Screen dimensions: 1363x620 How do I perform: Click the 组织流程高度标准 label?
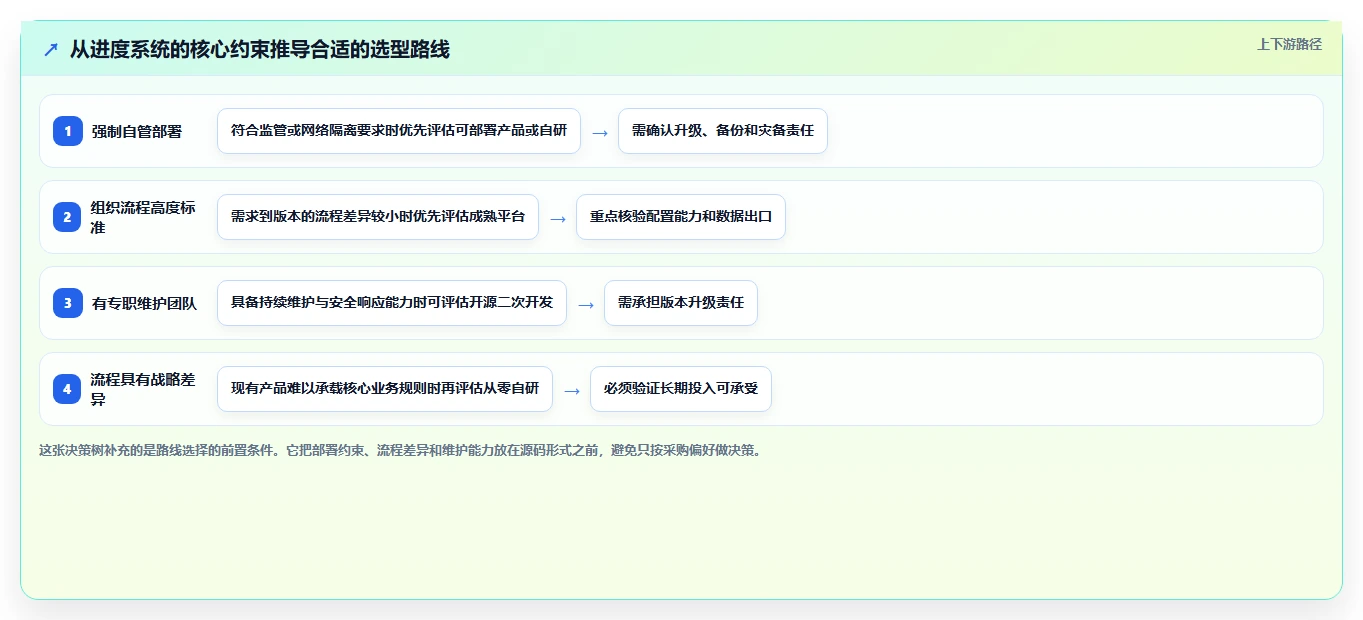point(144,217)
